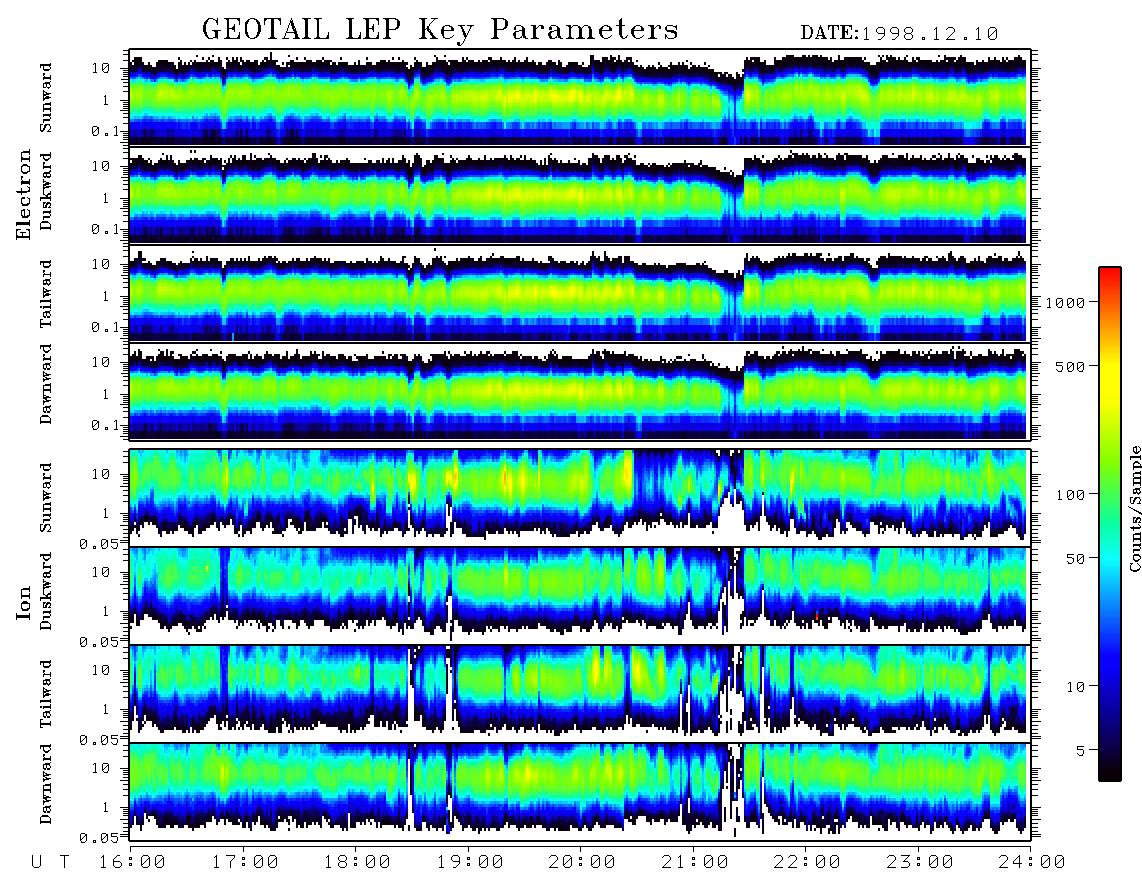Inspect the Ion Sunward spectrogram panel
Image resolution: width=1142 pixels, height=880 pixels.
580,498
